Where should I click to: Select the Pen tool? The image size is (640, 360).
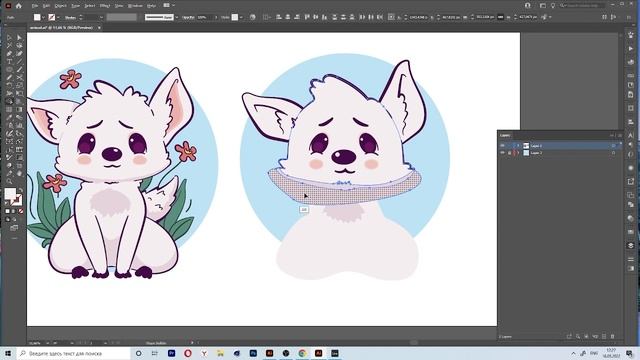point(9,53)
